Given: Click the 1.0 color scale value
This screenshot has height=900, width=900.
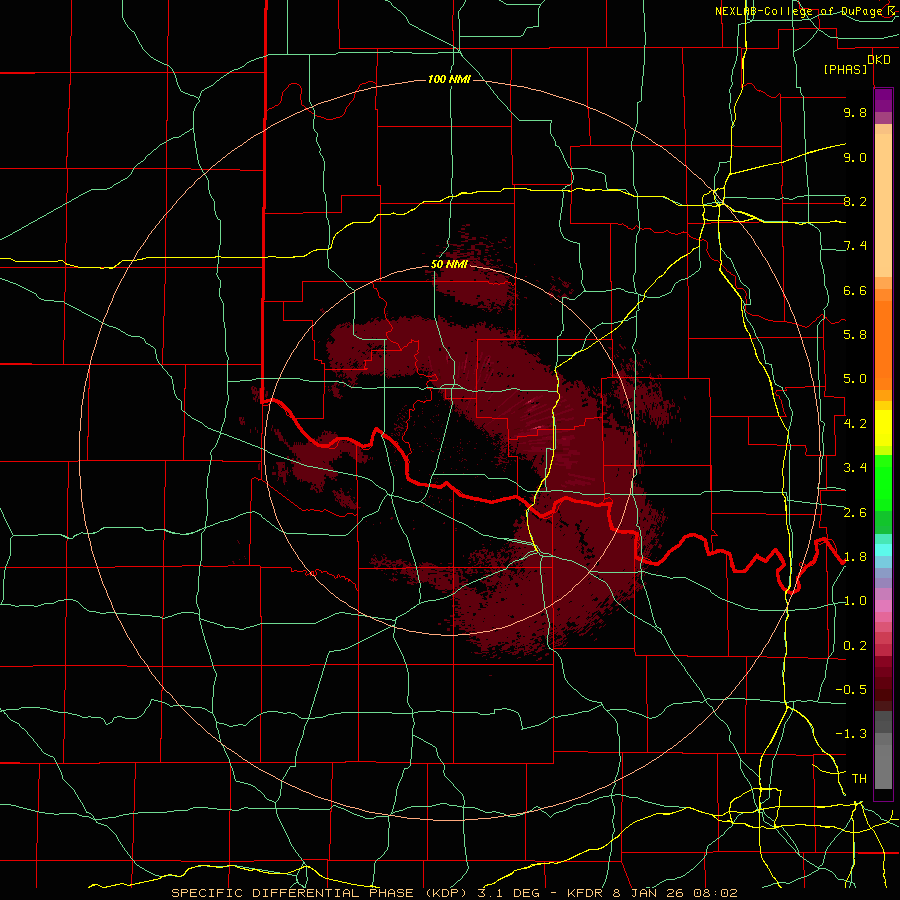Looking at the screenshot, I should tap(855, 601).
